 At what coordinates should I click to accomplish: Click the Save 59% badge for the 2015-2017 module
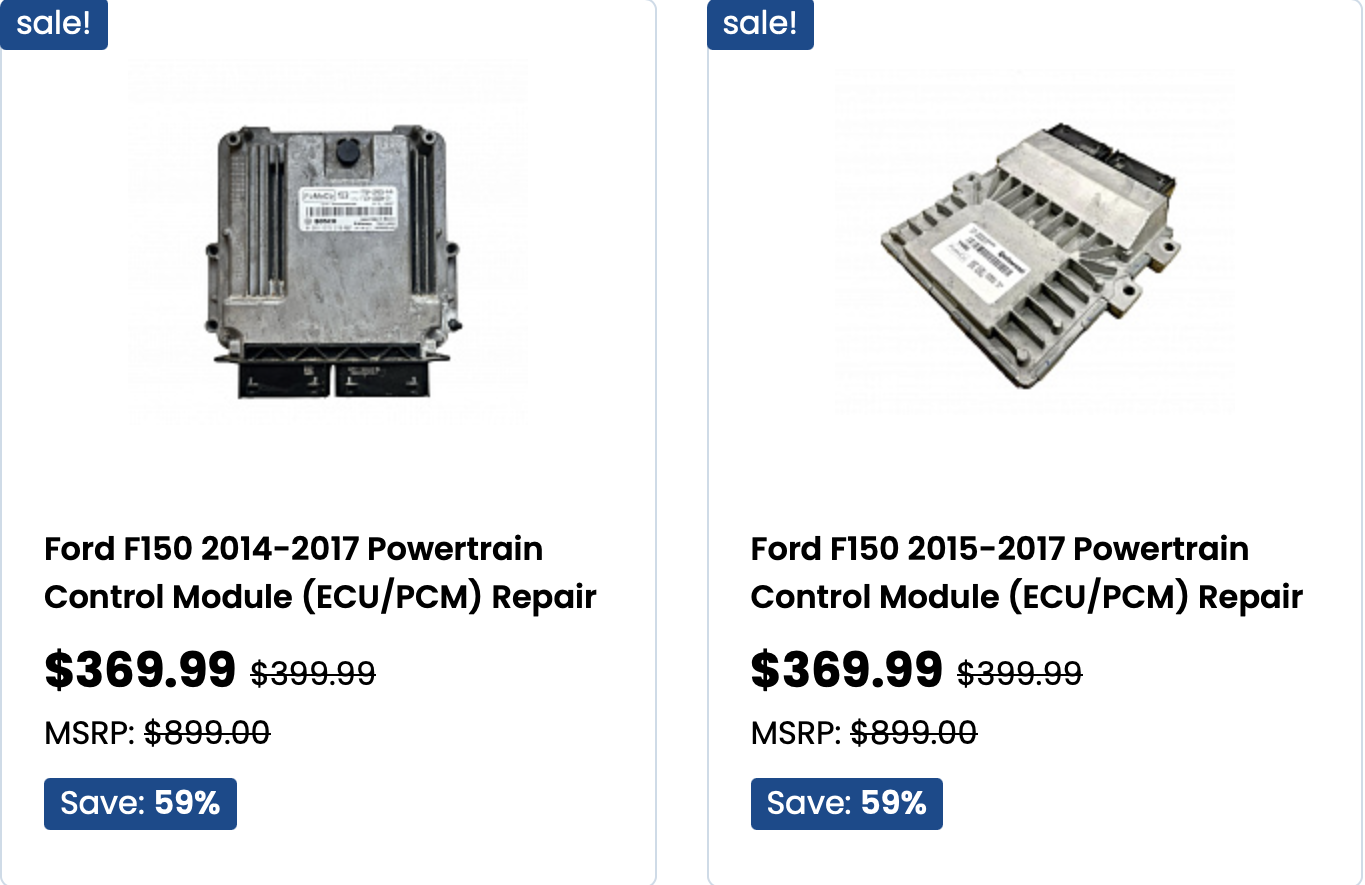click(x=846, y=804)
